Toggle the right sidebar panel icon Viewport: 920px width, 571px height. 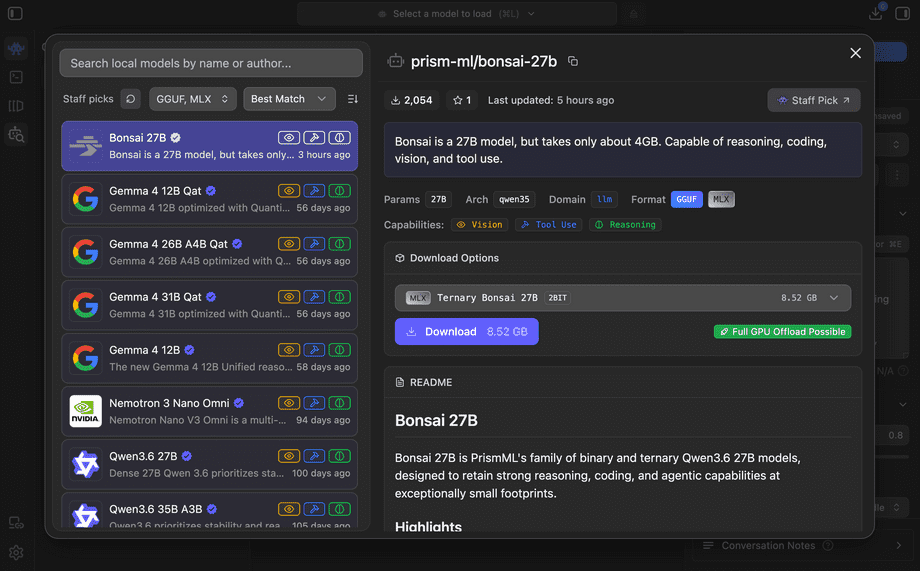point(902,13)
